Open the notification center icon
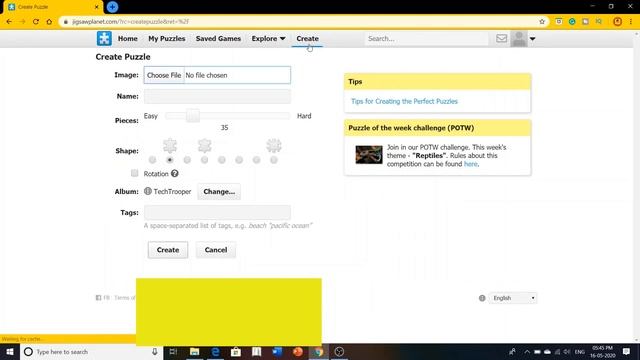The width and height of the screenshot is (640, 360). [627, 352]
